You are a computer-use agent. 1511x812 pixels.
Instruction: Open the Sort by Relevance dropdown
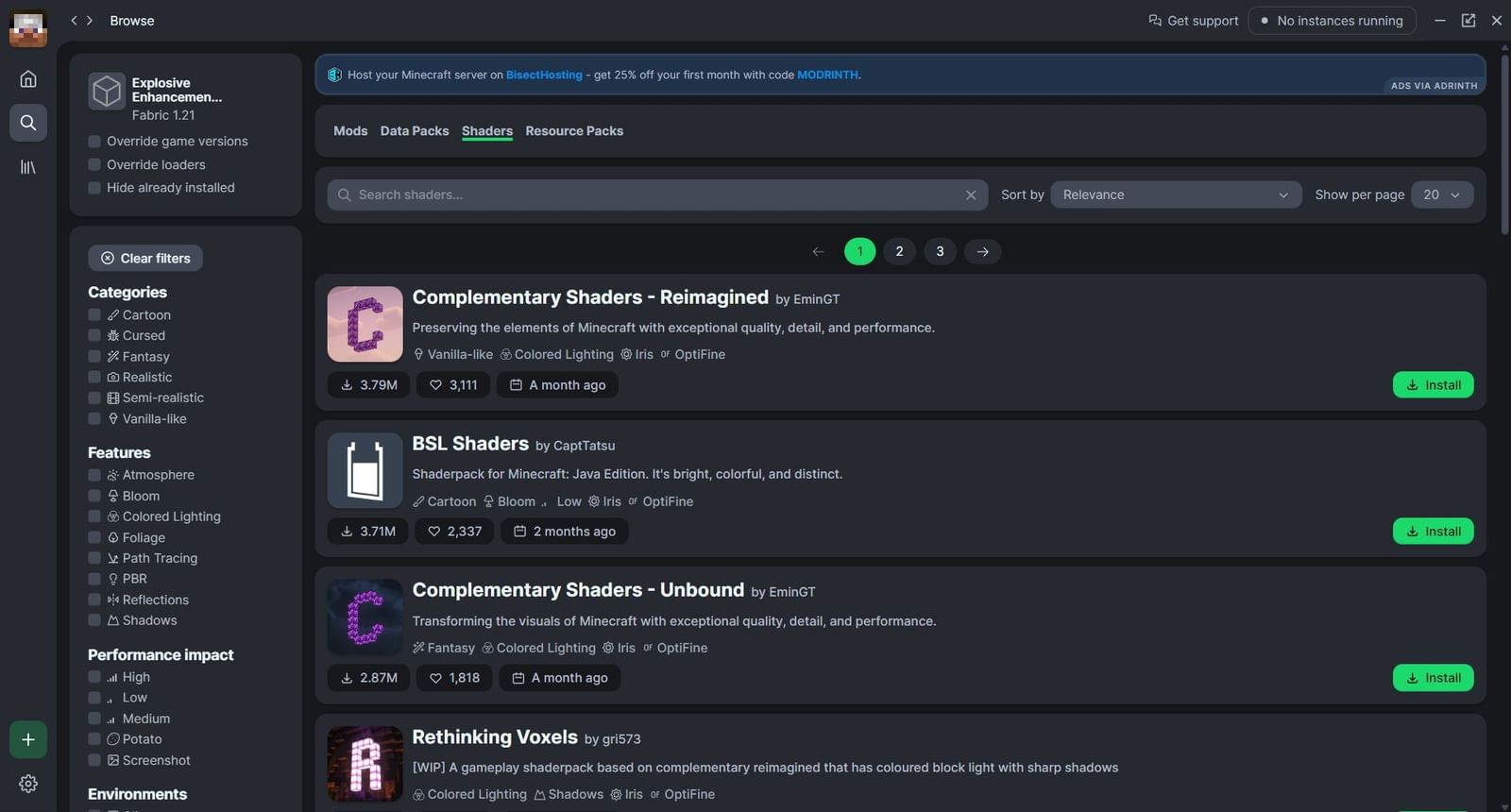(1175, 195)
